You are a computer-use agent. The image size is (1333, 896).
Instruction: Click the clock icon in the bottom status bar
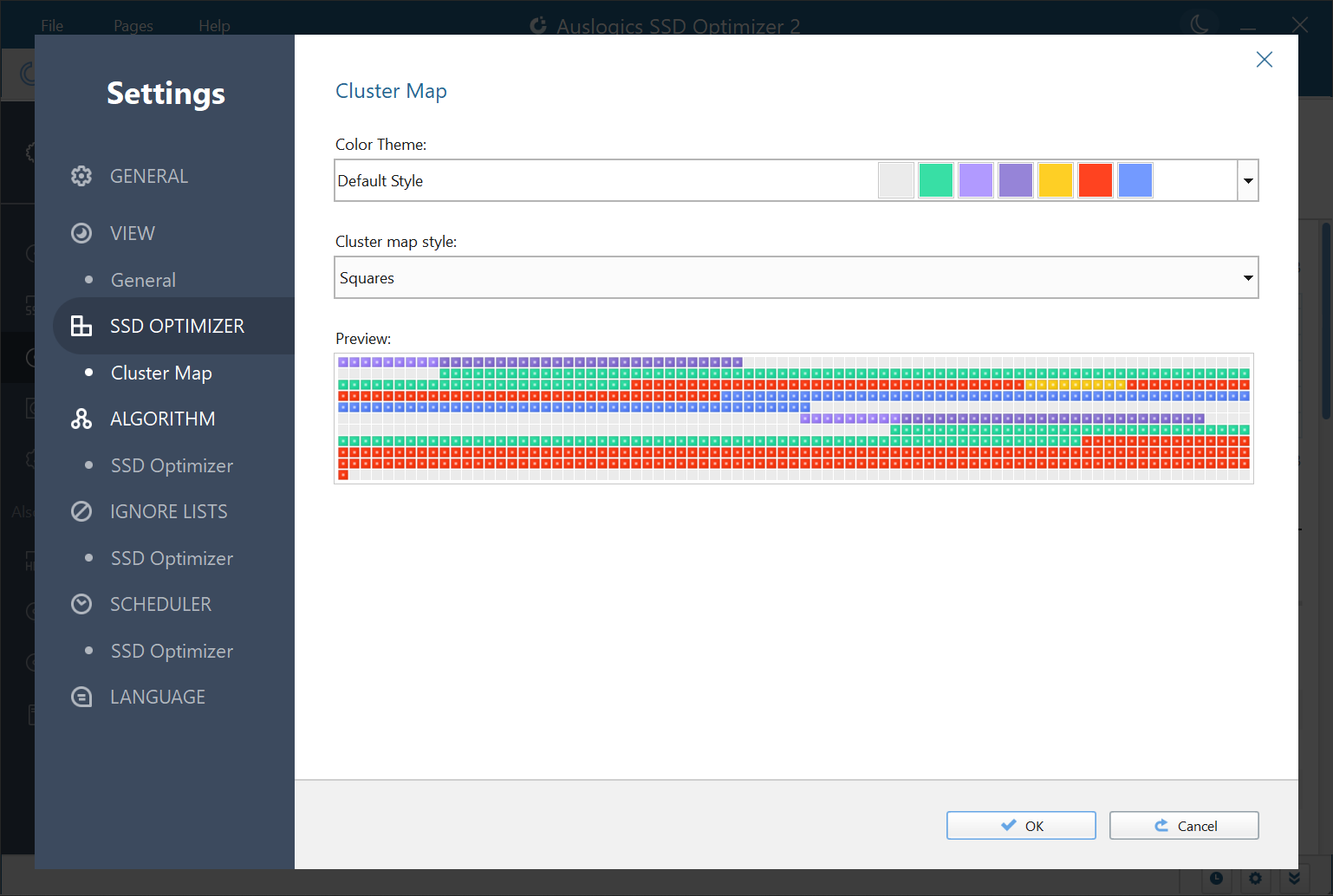pyautogui.click(x=1216, y=879)
